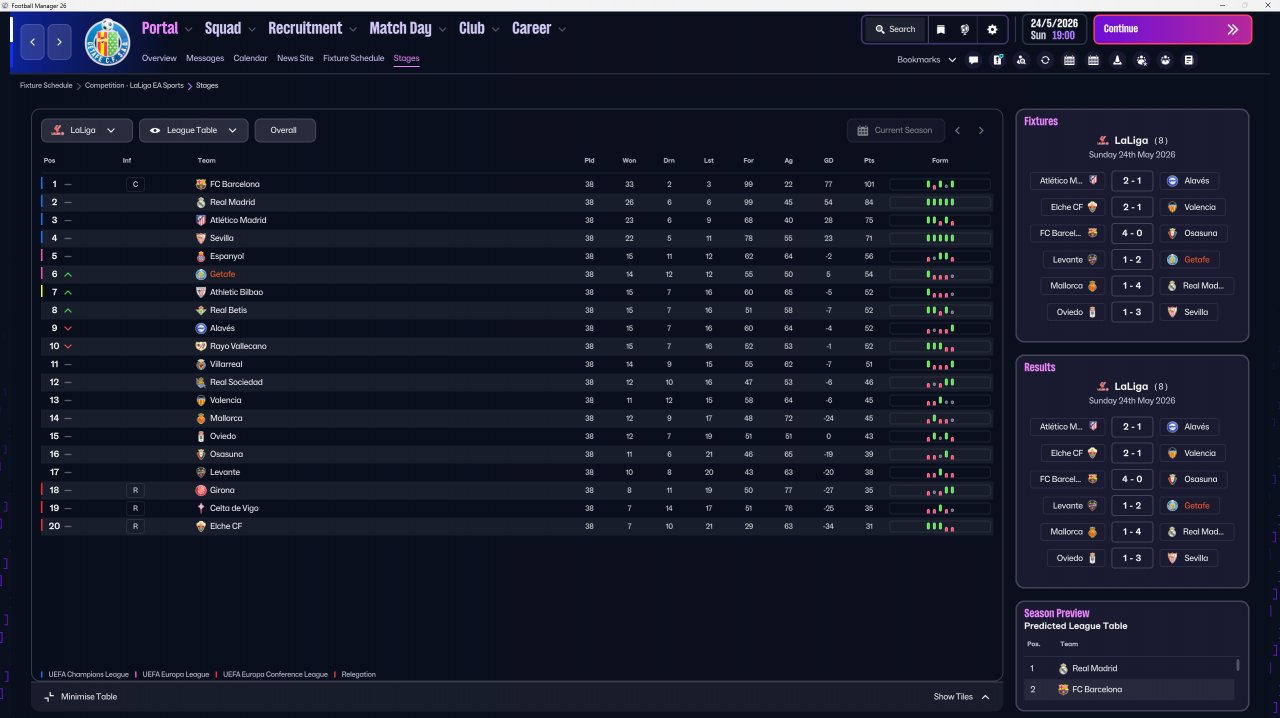Sort table by the Won column header
Image resolution: width=1280 pixels, height=718 pixels.
click(629, 160)
